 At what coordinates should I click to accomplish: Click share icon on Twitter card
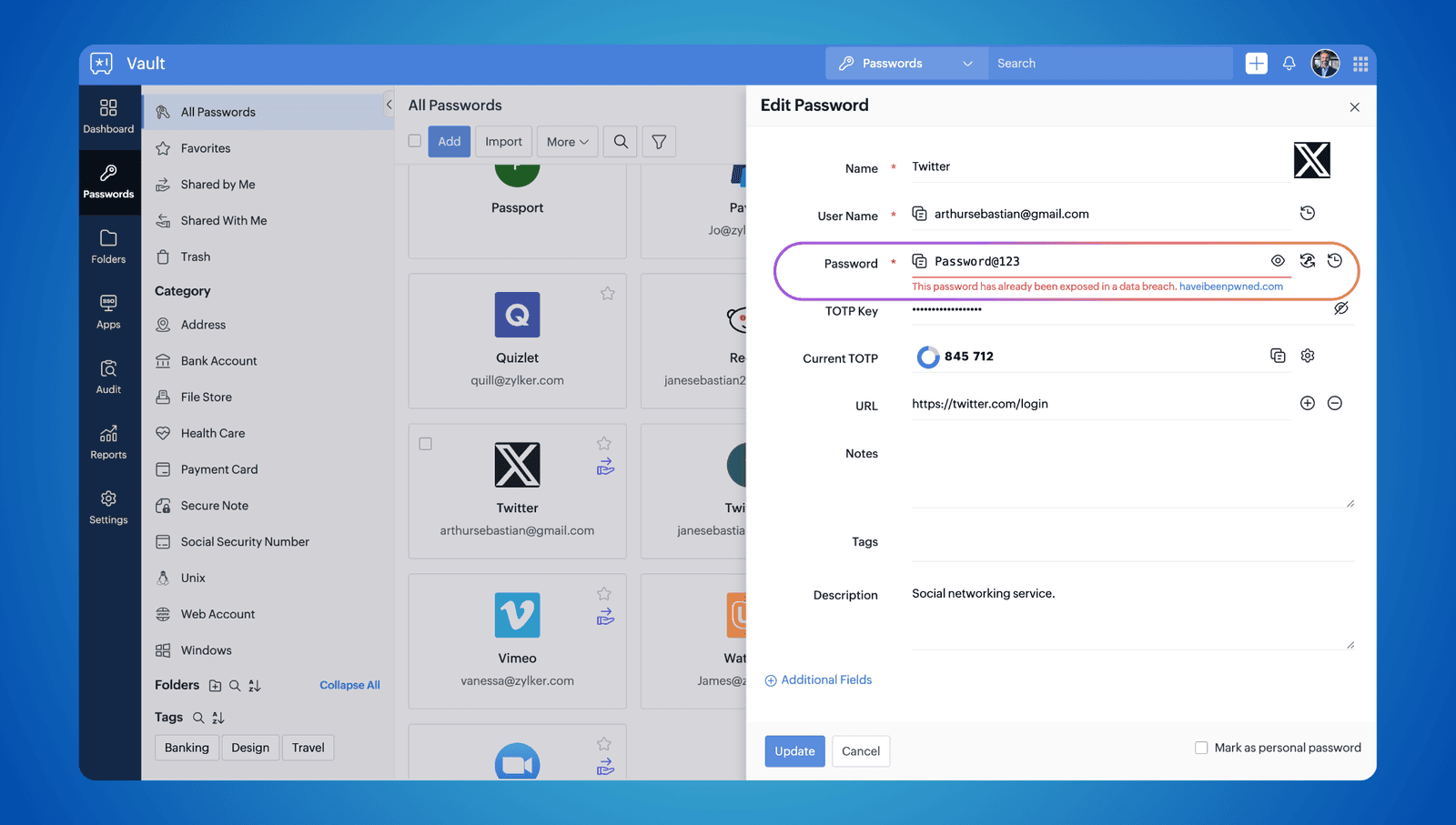coord(605,468)
